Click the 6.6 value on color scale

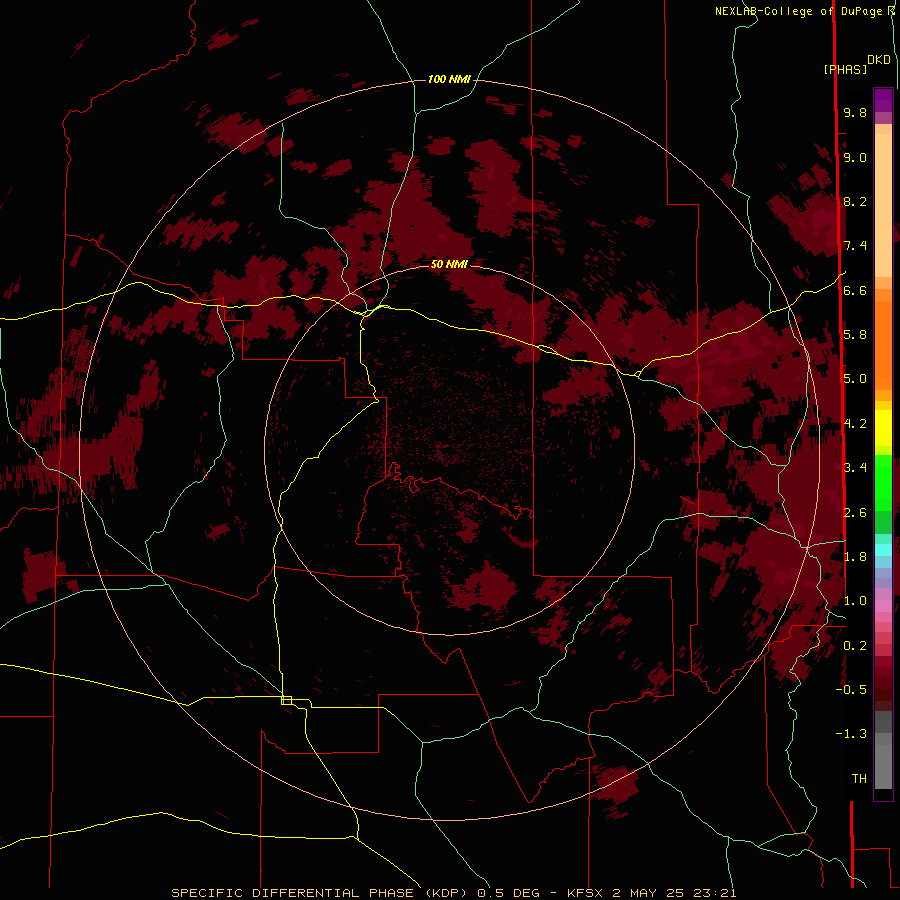pyautogui.click(x=855, y=290)
